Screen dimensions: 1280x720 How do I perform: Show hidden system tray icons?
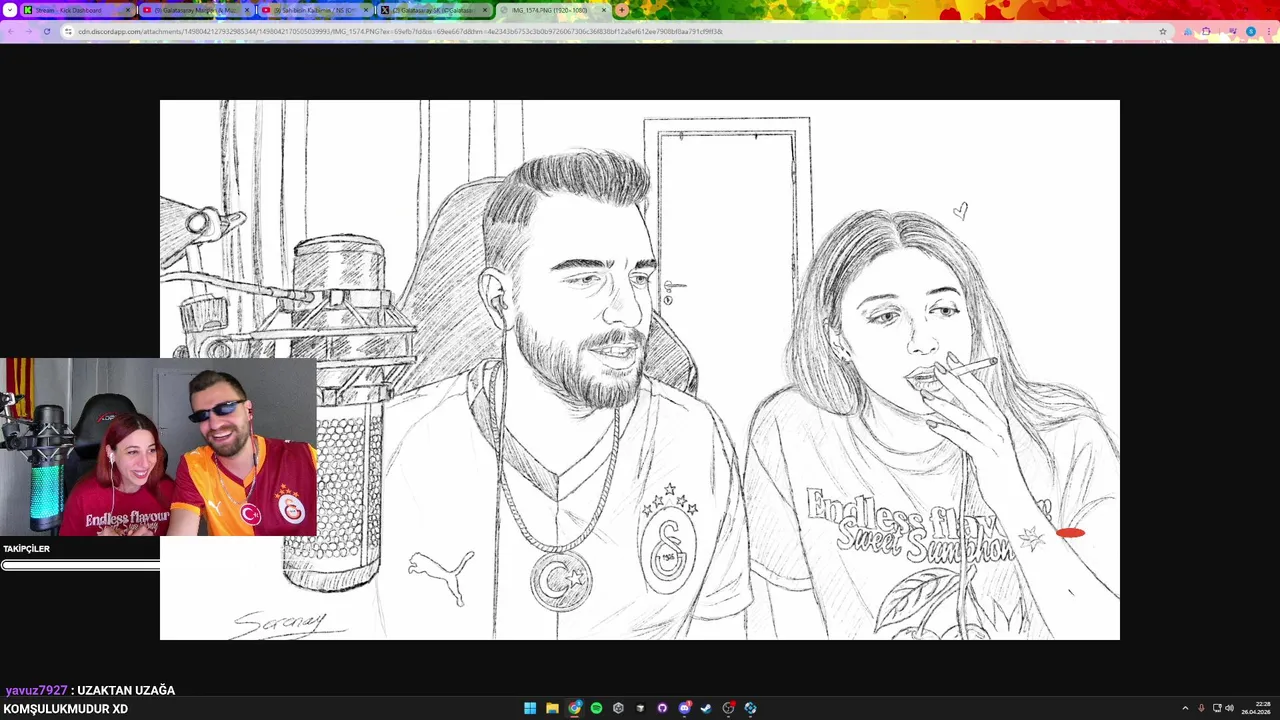point(1185,708)
